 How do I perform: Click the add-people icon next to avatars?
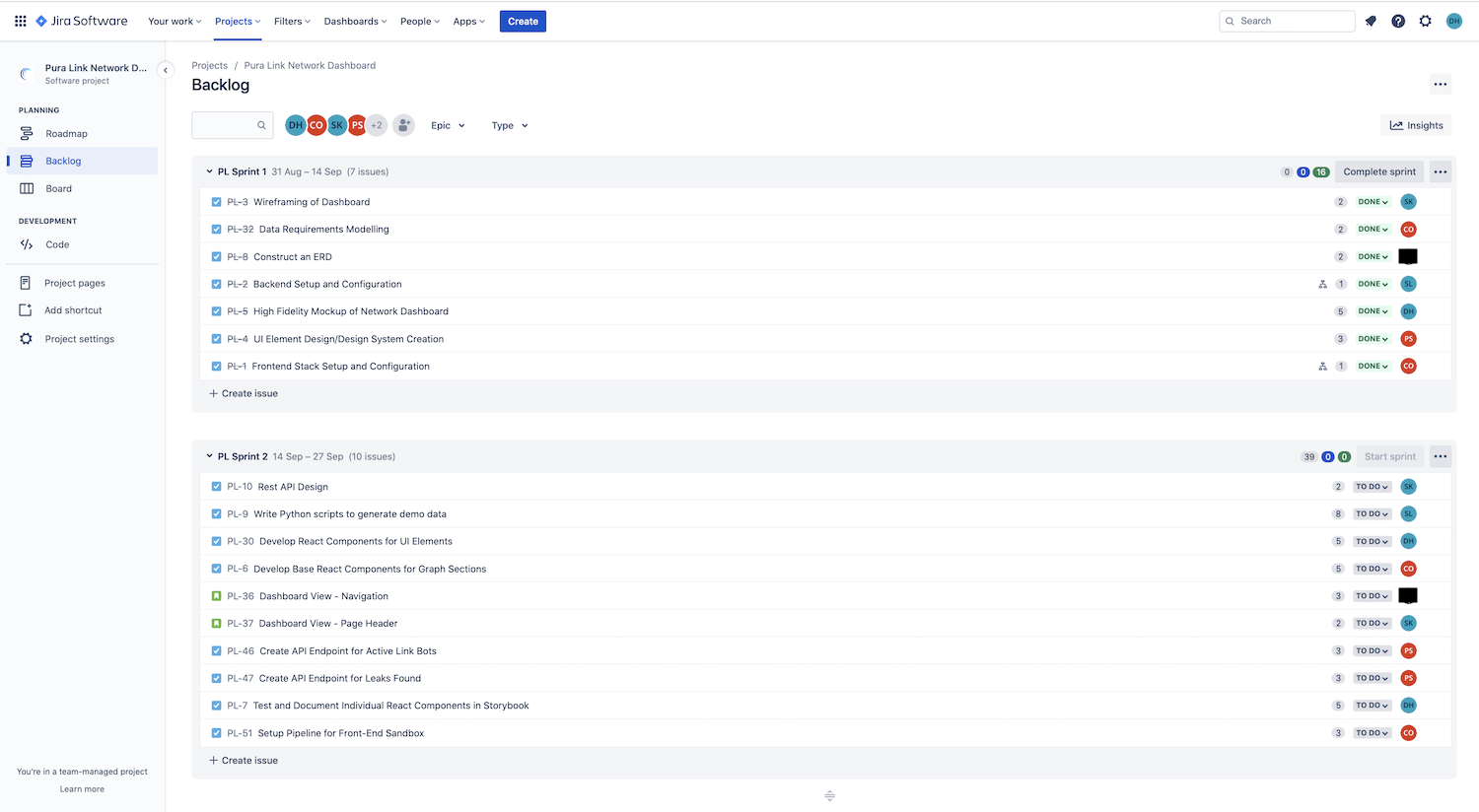(x=403, y=125)
